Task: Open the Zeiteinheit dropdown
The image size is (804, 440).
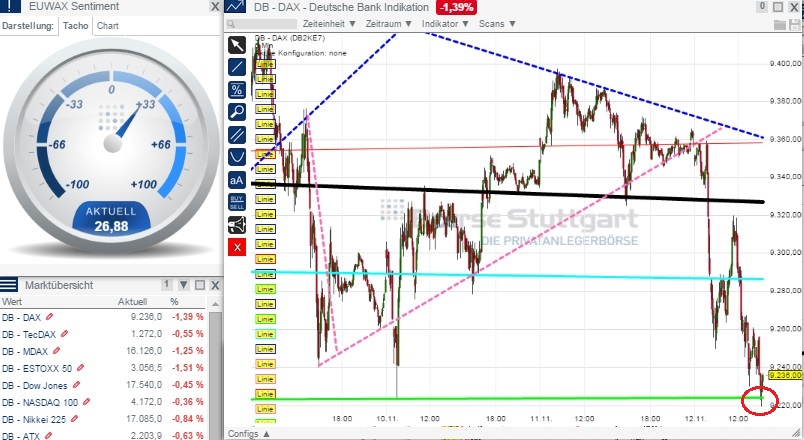Action: [329, 24]
